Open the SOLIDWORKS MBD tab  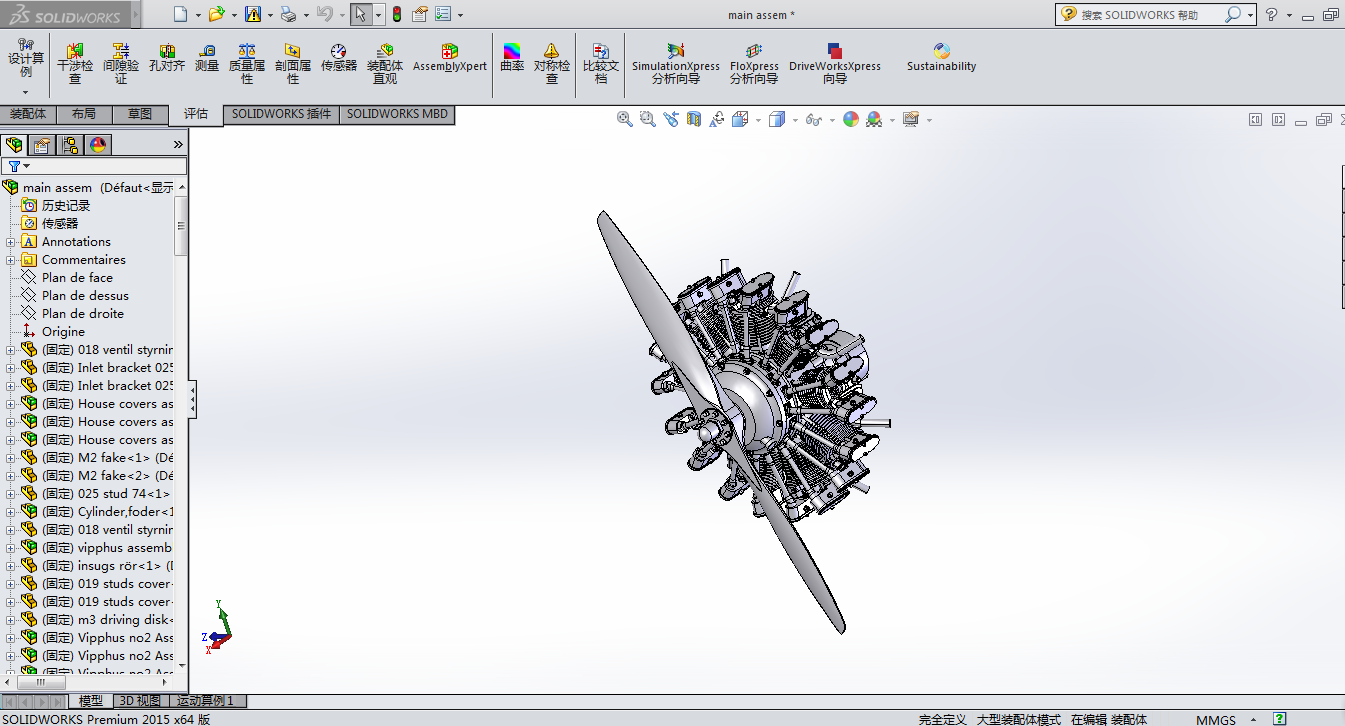[397, 114]
